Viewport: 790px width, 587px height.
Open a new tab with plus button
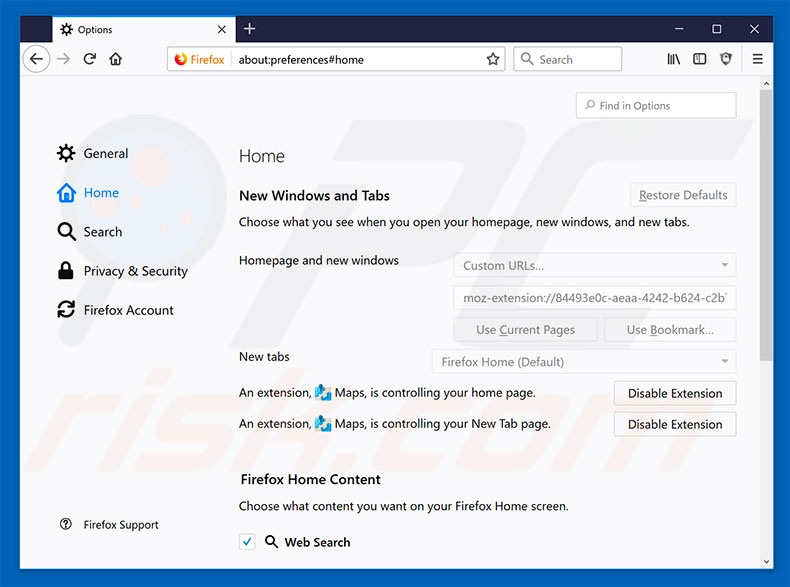[x=249, y=29]
